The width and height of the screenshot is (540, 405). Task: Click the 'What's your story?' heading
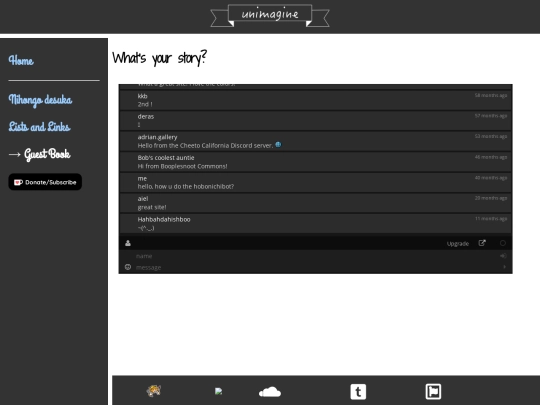(159, 58)
